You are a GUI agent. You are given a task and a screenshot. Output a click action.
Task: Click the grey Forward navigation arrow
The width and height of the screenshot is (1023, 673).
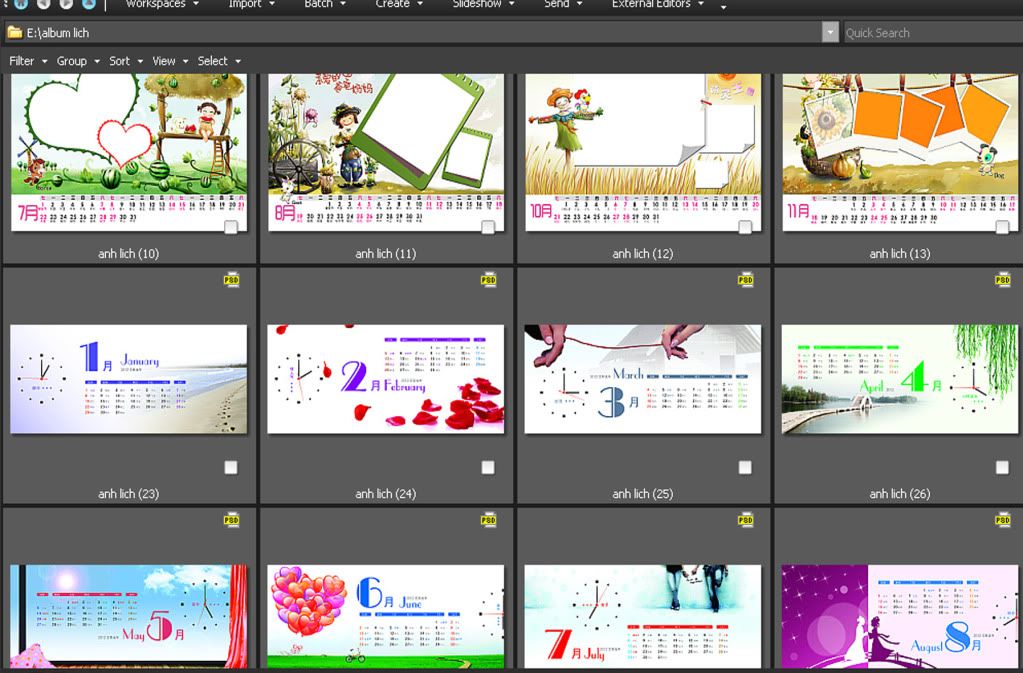(x=66, y=3)
